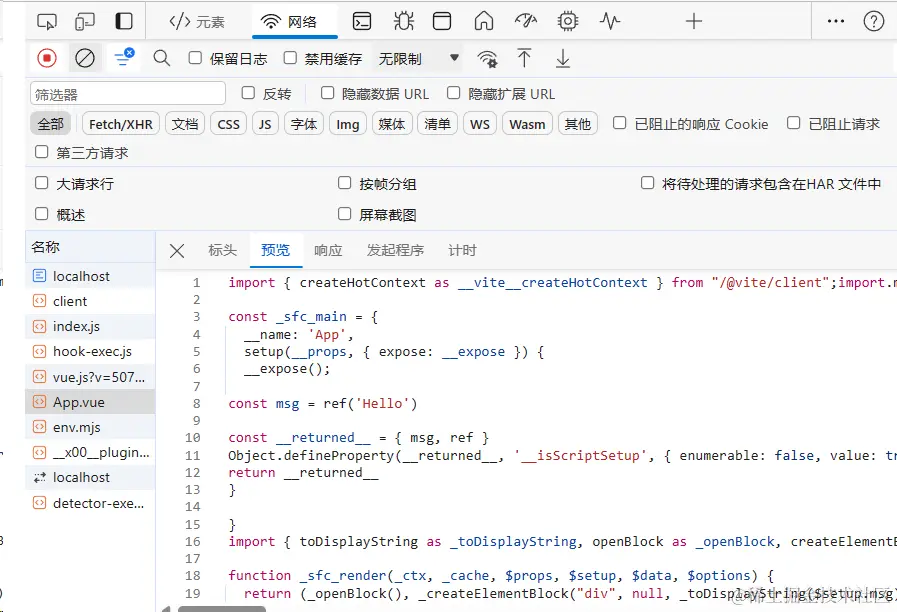Viewport: 897px width, 612px height.
Task: Filter requests by JS
Action: click(x=265, y=124)
